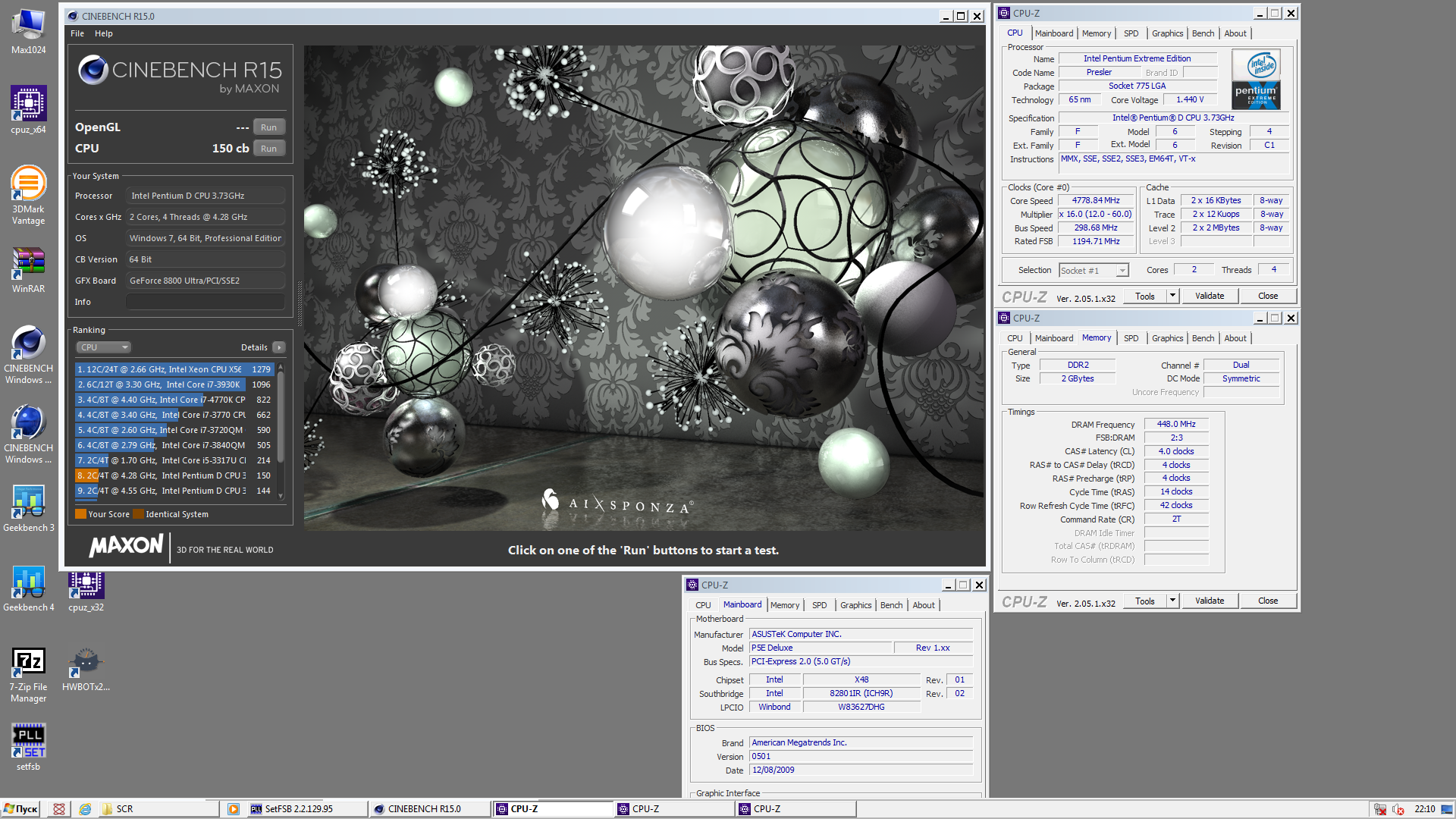Open Bench tab in Mainboard CPU-Z window
Viewport: 1456px width, 819px height.
tap(891, 605)
